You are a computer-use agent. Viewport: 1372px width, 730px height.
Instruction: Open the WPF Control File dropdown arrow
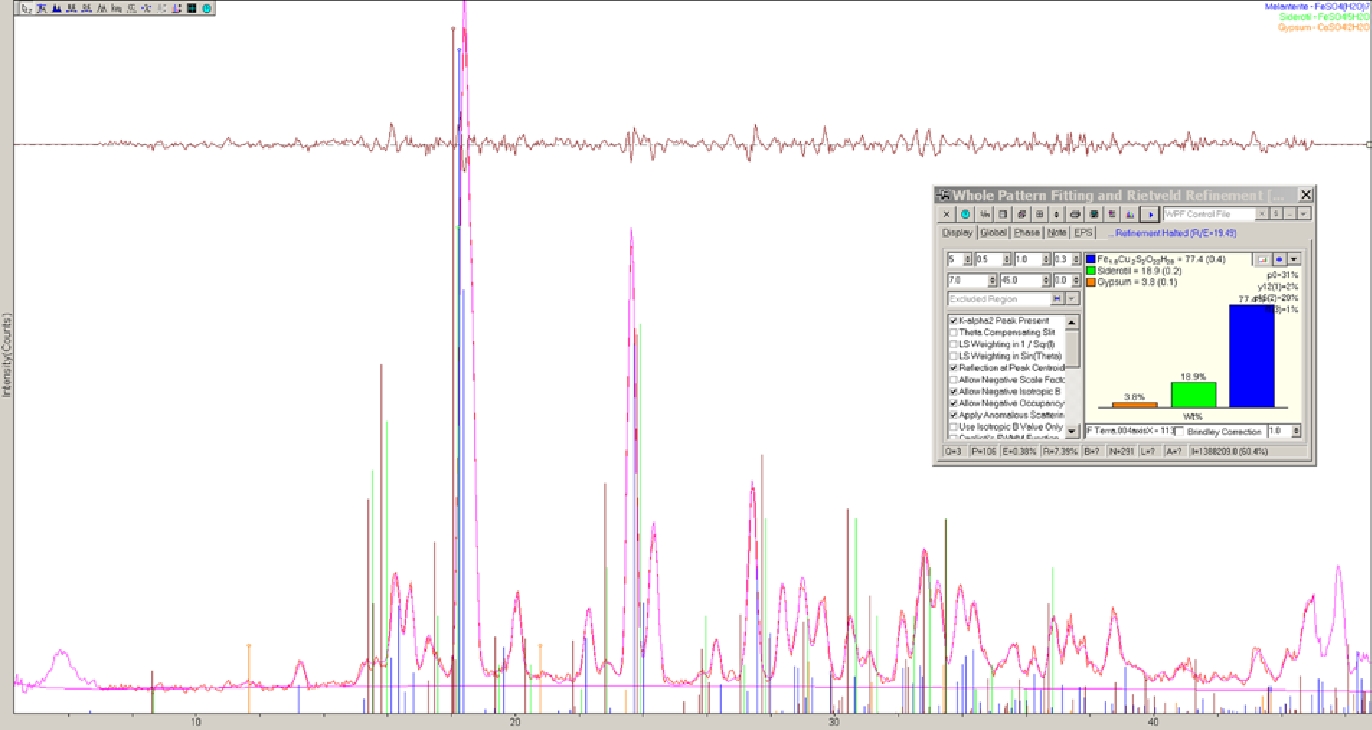click(x=1303, y=214)
